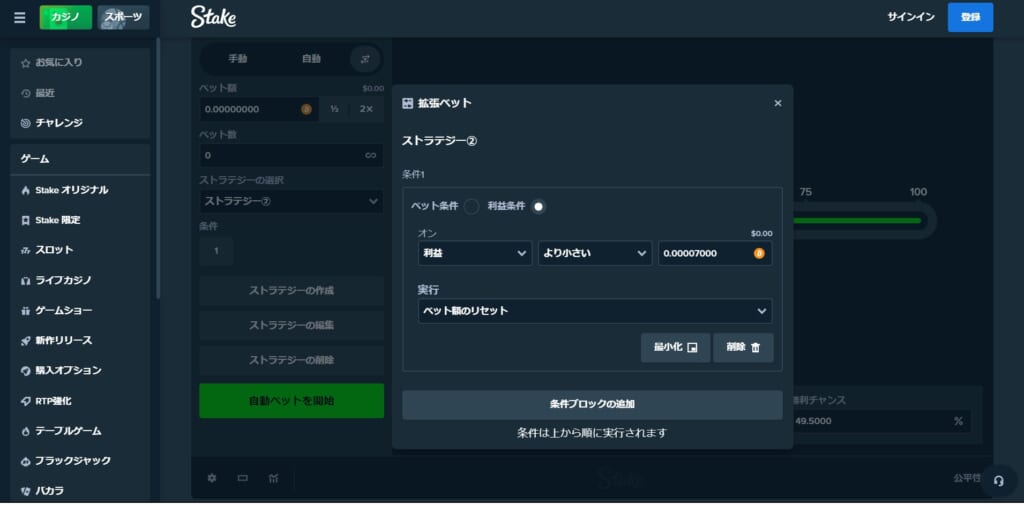The image size is (1024, 505).
Task: Open the hamburger menu
Action: pyautogui.click(x=20, y=18)
